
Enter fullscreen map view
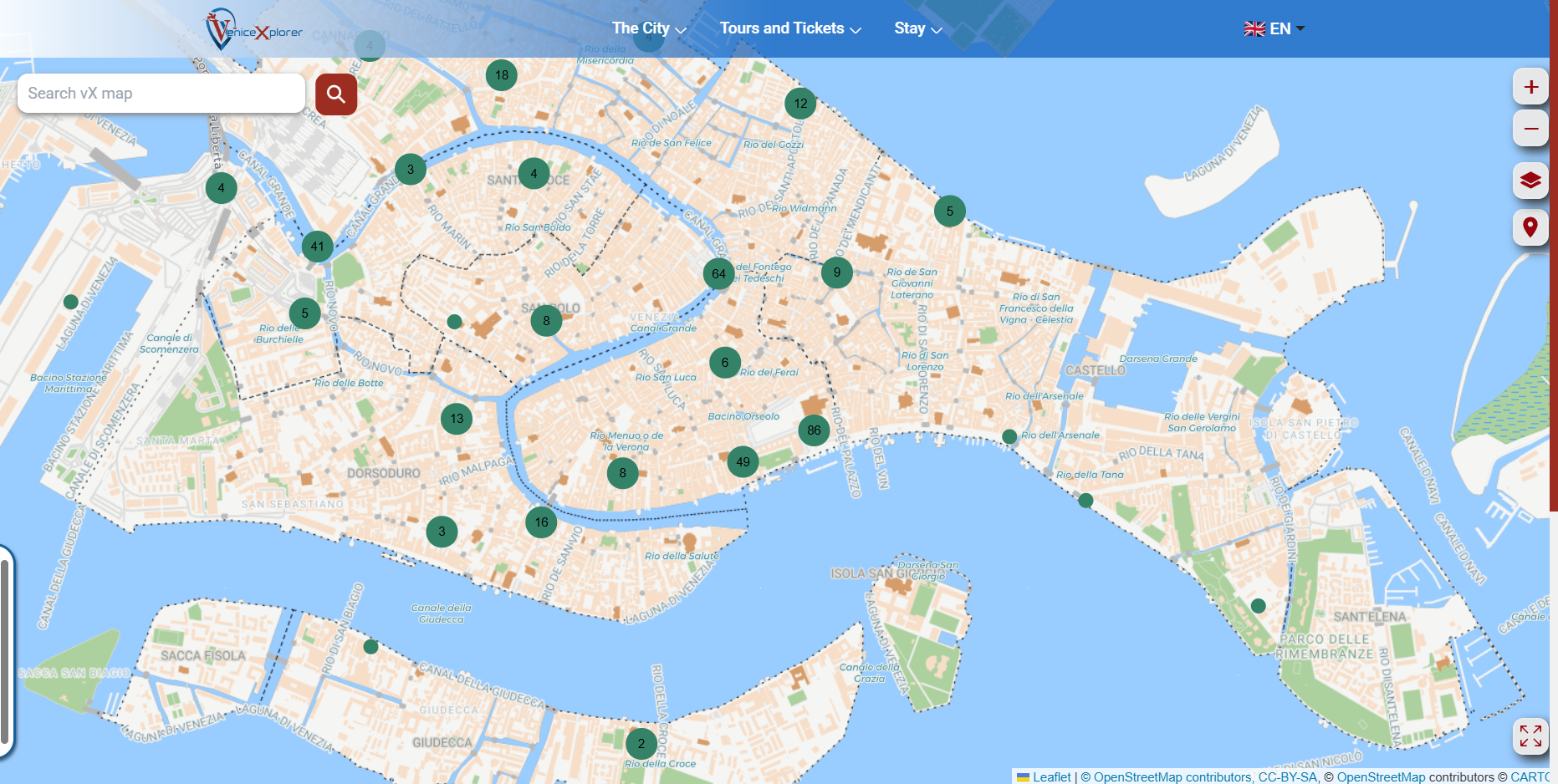point(1531,736)
